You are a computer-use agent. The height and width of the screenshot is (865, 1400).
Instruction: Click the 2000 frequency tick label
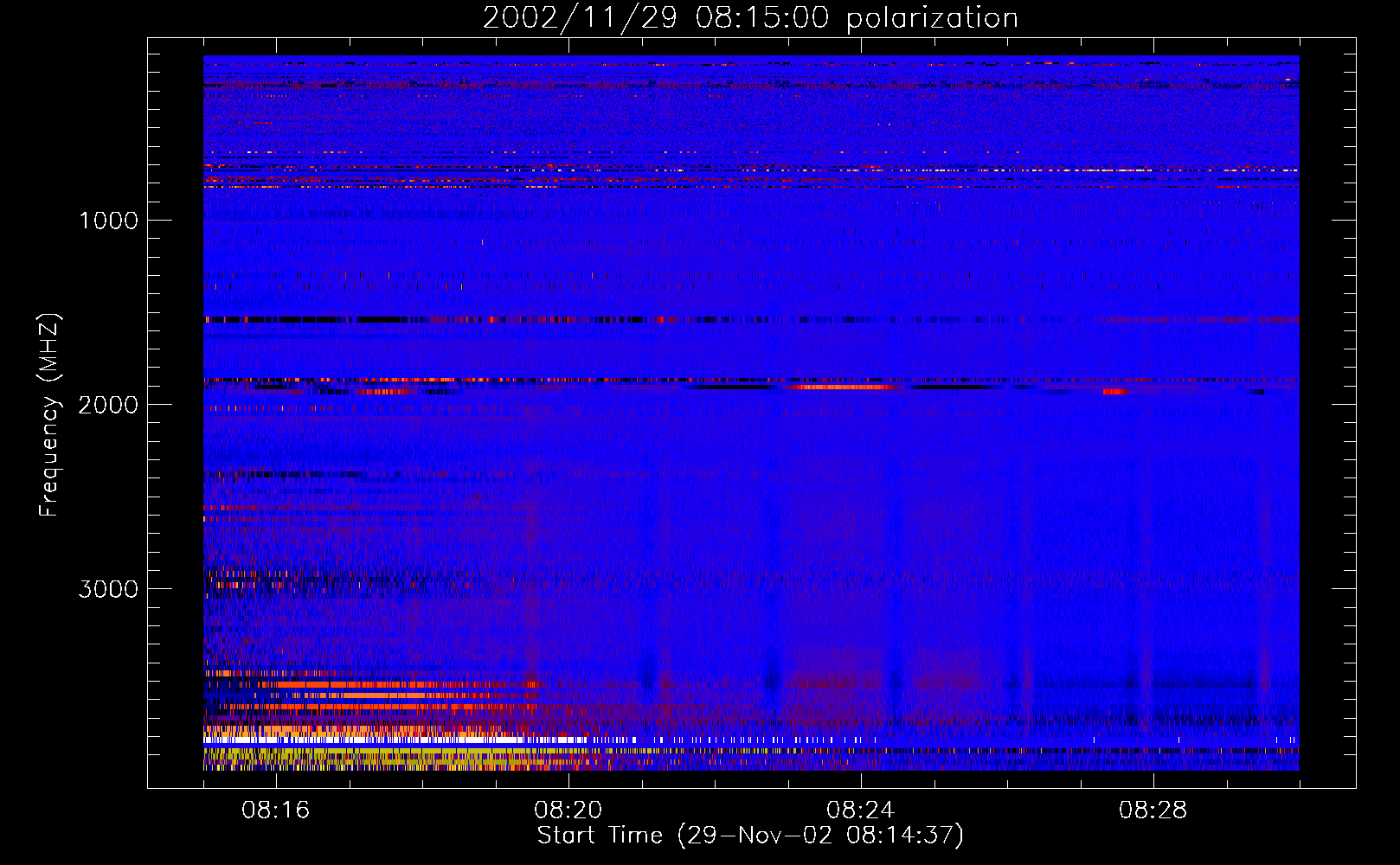(x=108, y=405)
